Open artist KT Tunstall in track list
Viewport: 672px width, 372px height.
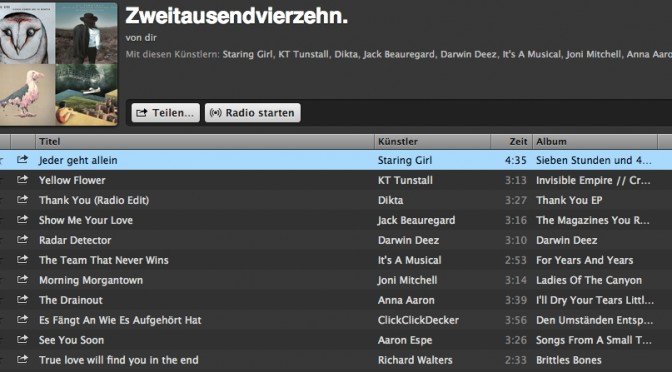coord(405,180)
